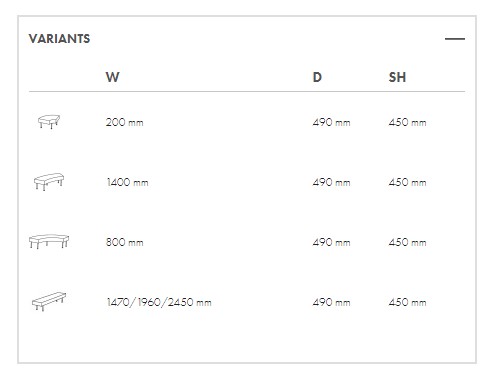494x377 pixels.
Task: Click 490 mm depth for 800 mm bench
Action: point(332,242)
